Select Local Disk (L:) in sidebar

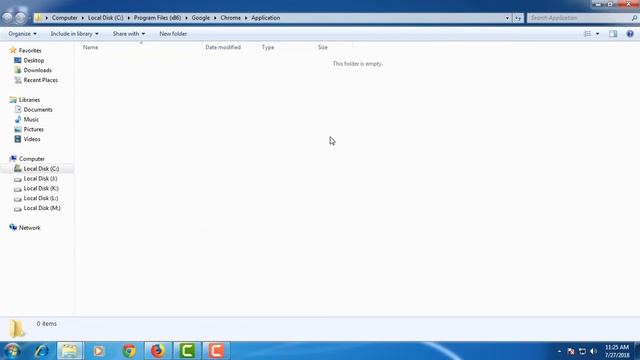[x=40, y=198]
